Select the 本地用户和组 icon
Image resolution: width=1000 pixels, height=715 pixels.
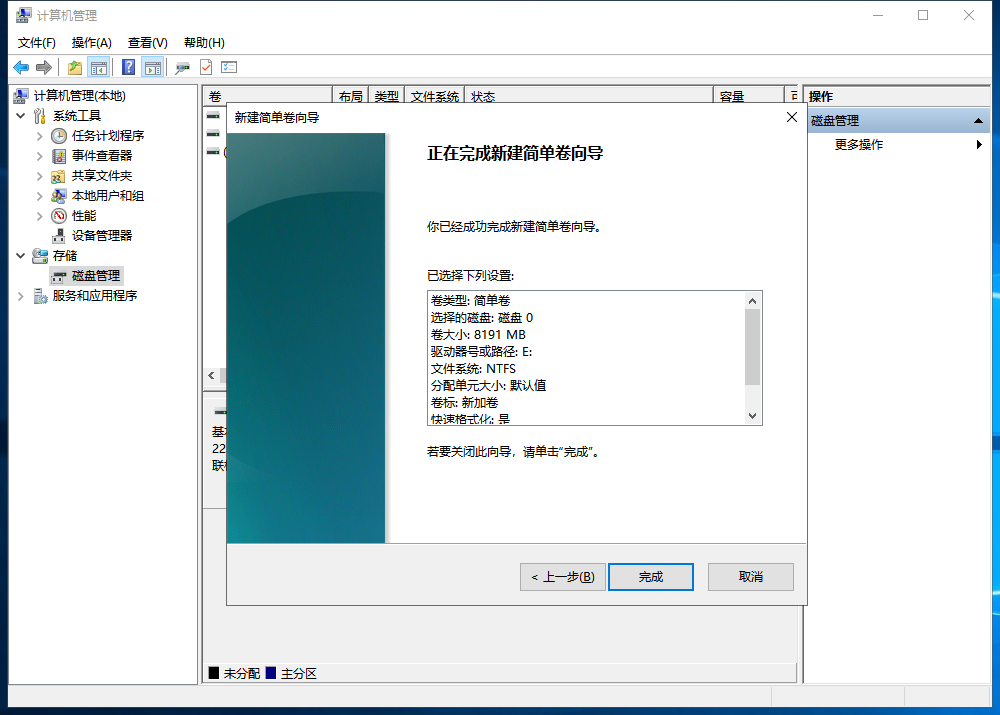point(57,195)
